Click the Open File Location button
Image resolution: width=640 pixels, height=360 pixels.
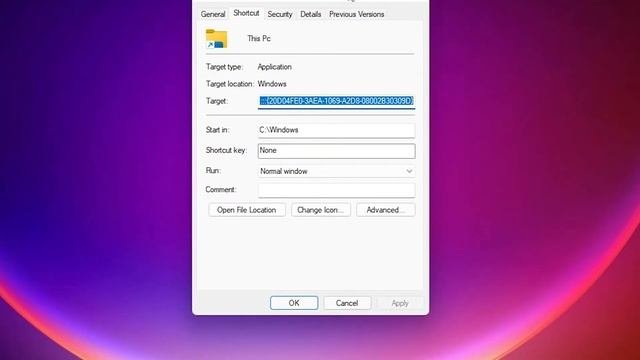pos(247,210)
